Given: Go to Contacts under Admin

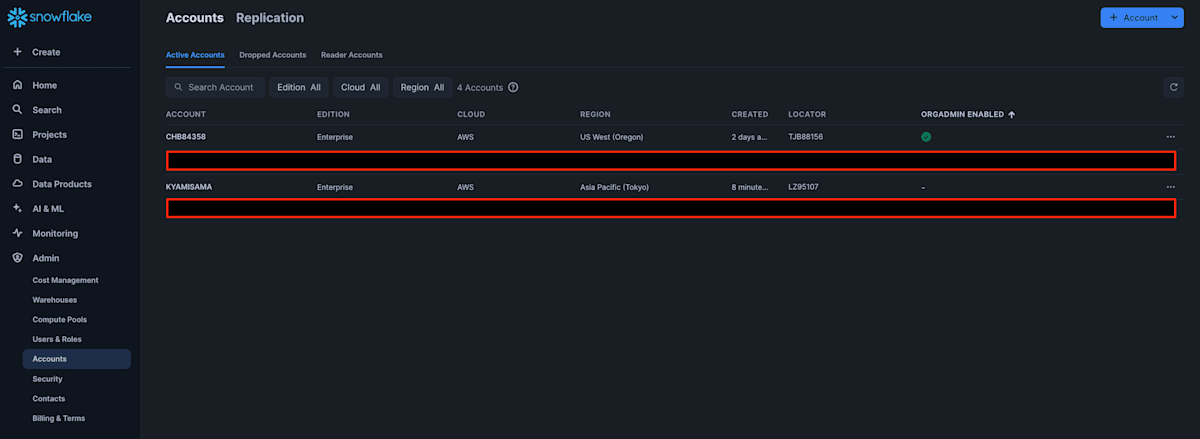Looking at the screenshot, I should pyautogui.click(x=49, y=399).
